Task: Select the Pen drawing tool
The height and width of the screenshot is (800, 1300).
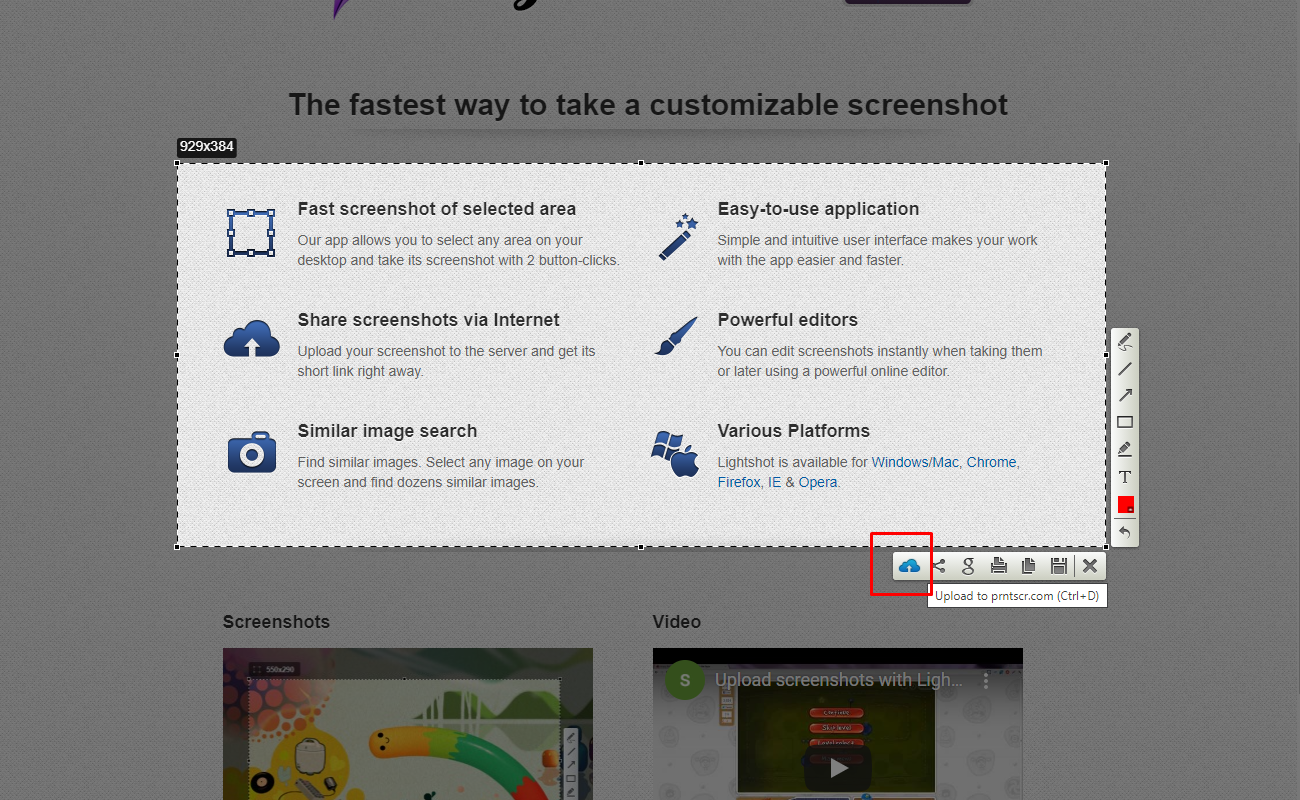Action: click(1125, 342)
